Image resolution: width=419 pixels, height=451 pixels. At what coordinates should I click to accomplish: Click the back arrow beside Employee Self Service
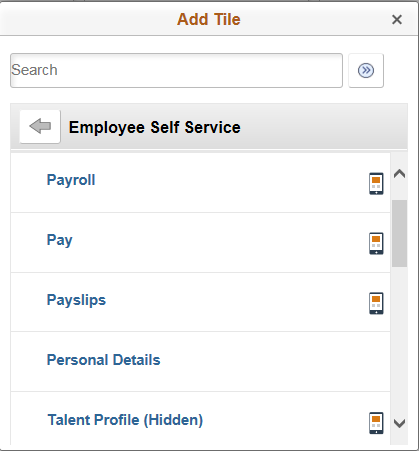click(x=40, y=127)
